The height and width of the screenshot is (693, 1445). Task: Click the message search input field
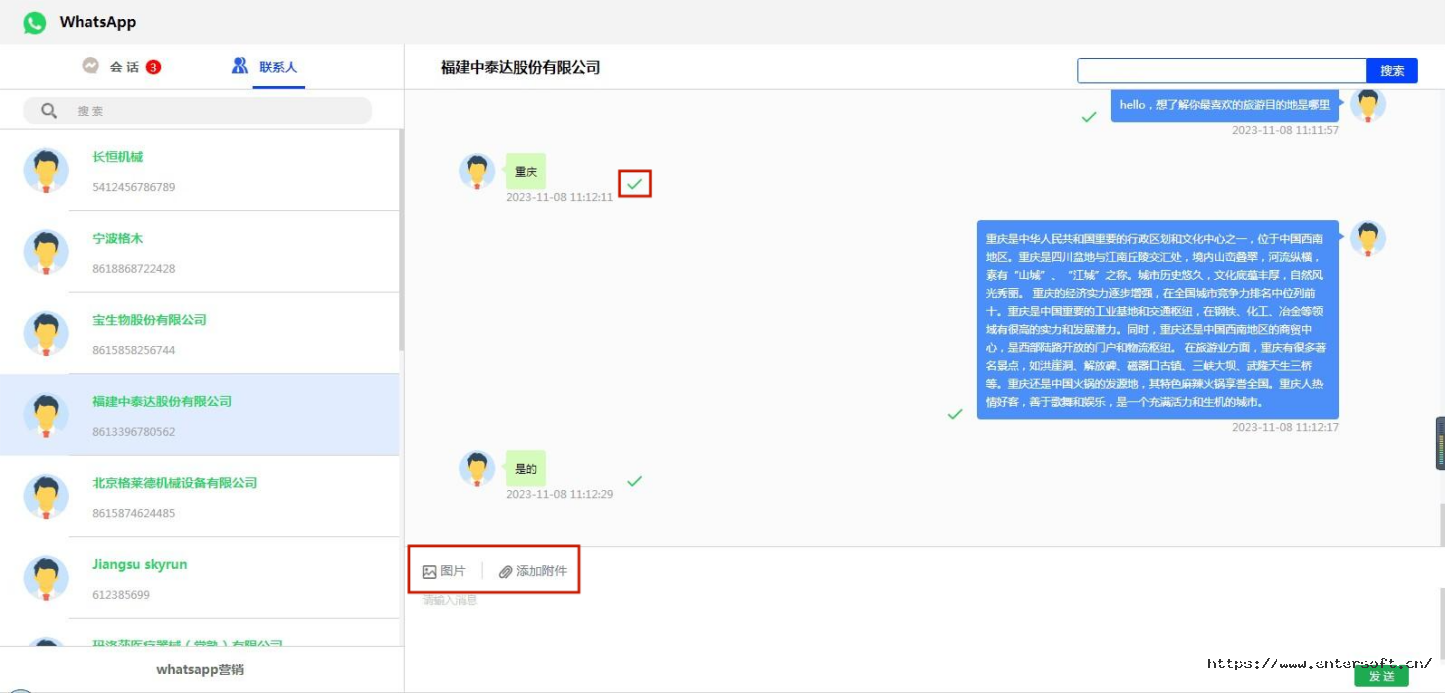tap(1222, 71)
